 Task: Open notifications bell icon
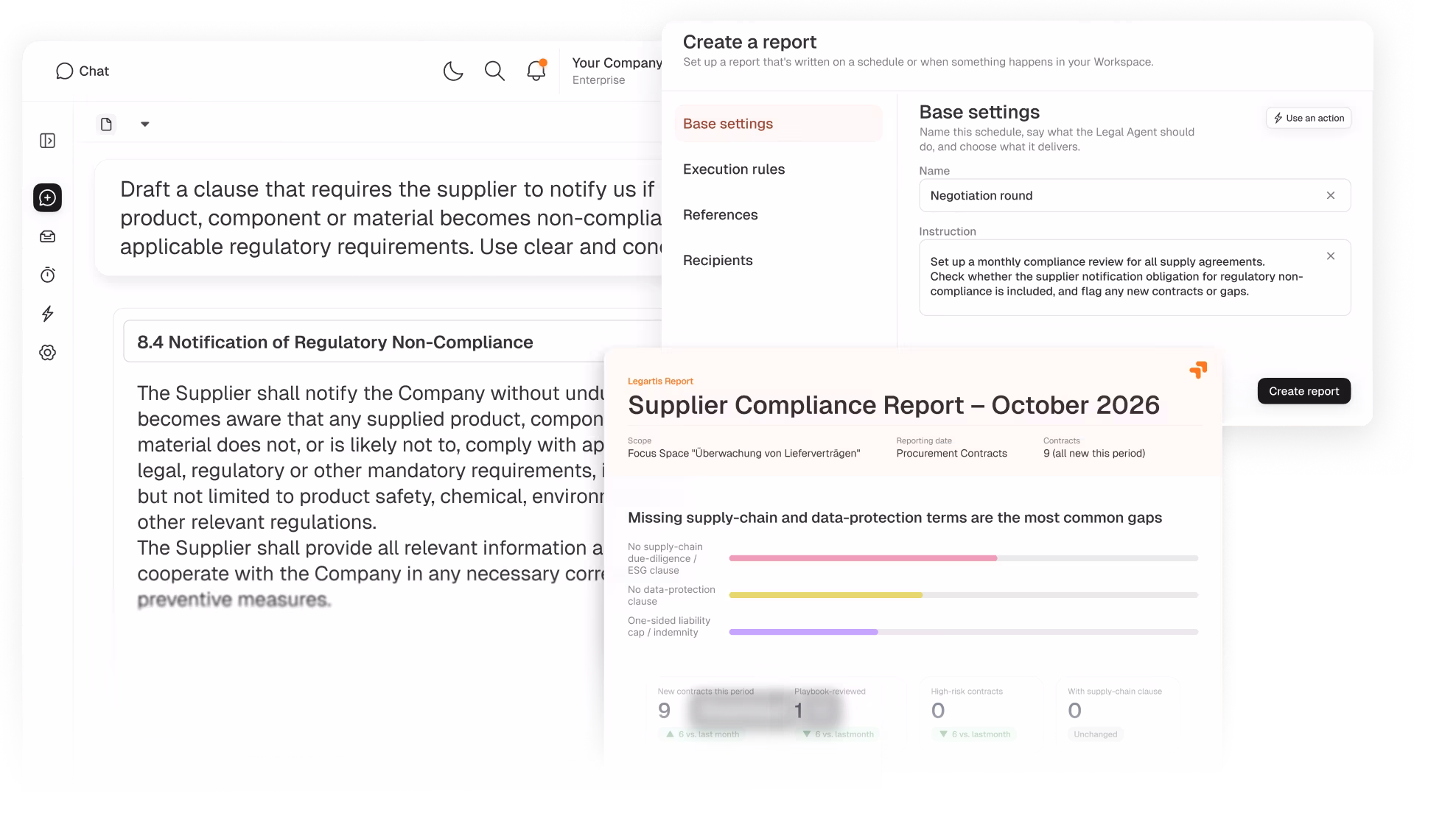536,70
